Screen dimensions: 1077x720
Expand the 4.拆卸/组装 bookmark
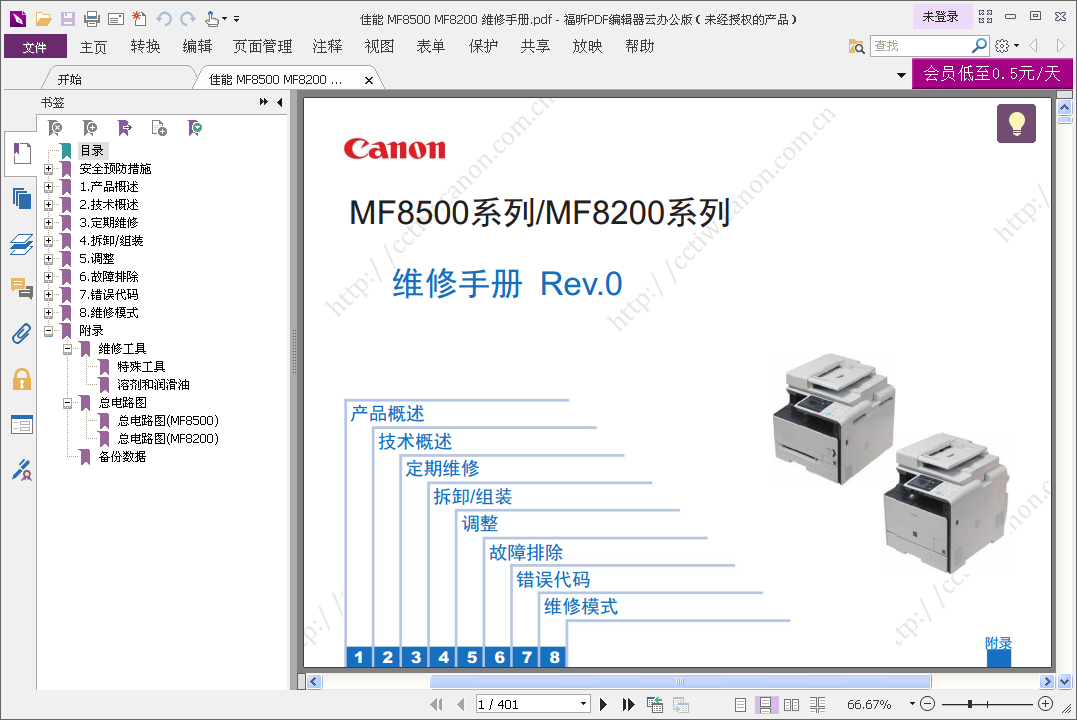(x=49, y=241)
